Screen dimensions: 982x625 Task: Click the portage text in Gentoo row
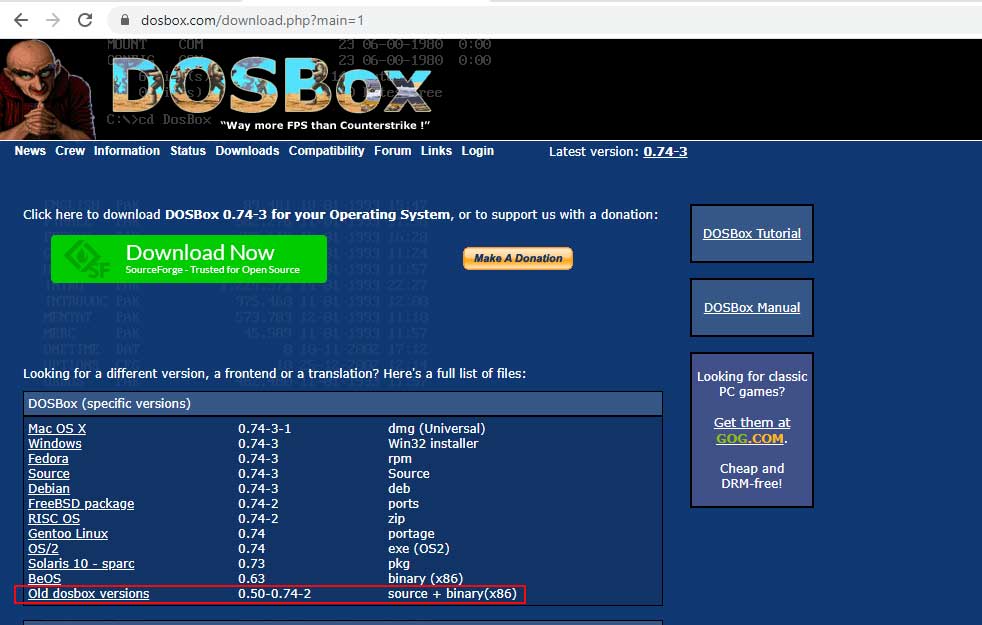(x=411, y=534)
